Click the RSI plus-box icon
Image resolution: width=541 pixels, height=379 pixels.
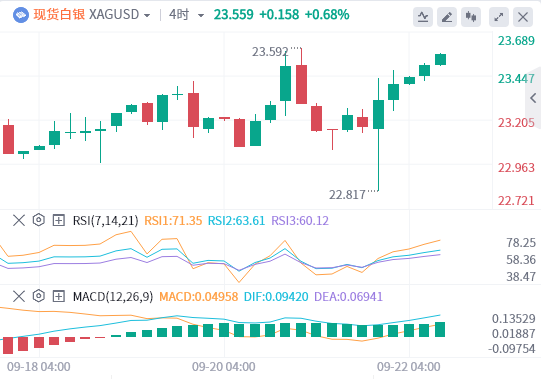tap(59, 220)
